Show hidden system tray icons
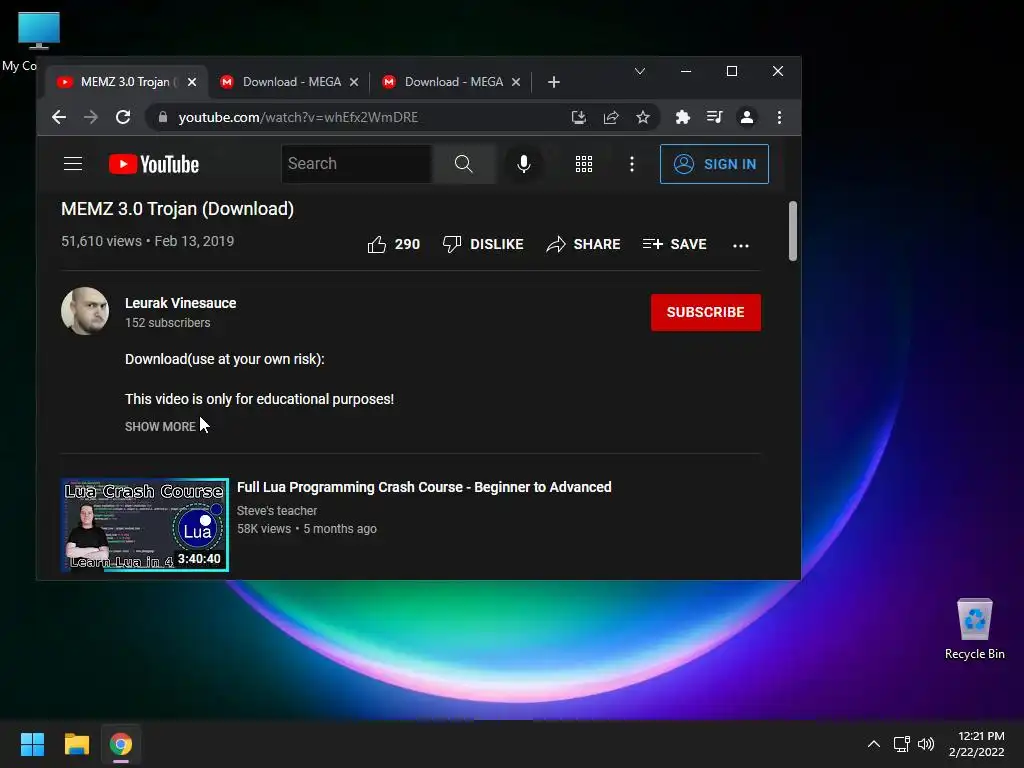 [x=874, y=744]
